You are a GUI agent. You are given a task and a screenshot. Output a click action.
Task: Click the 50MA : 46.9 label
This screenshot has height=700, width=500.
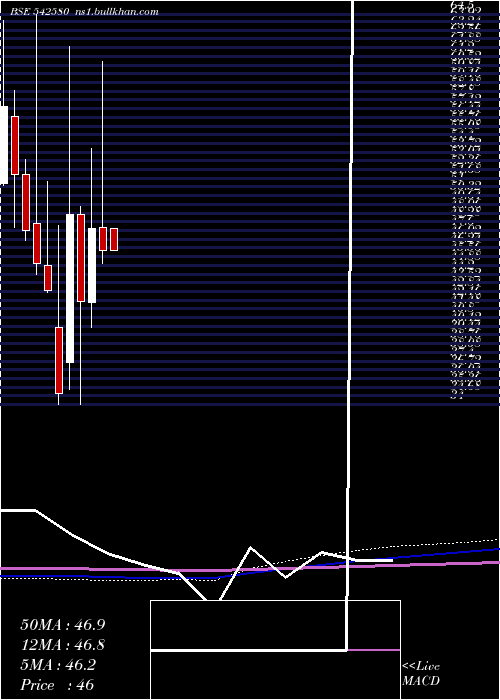63,625
